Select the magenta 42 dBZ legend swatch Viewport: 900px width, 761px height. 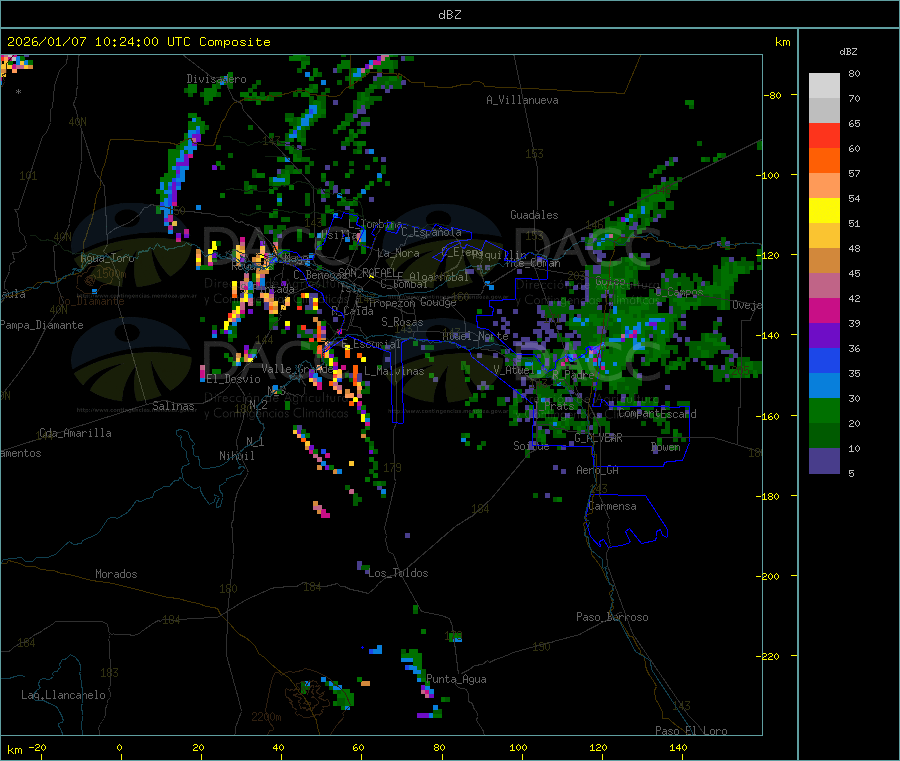coord(824,310)
